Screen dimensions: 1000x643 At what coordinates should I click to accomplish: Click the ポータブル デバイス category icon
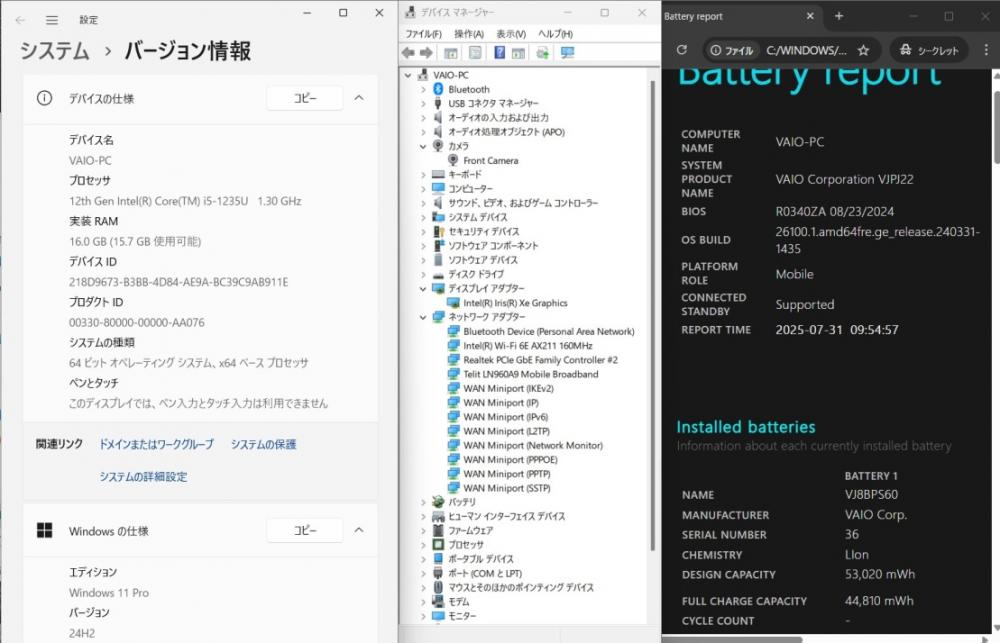438,559
